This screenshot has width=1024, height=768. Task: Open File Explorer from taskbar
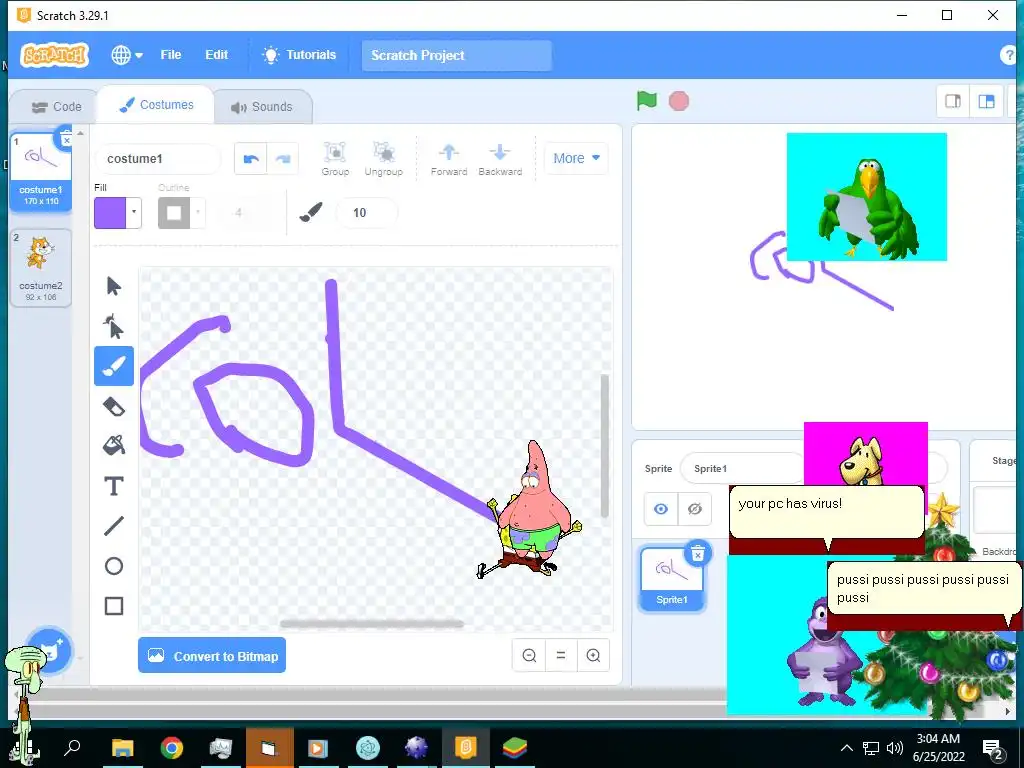tap(122, 747)
